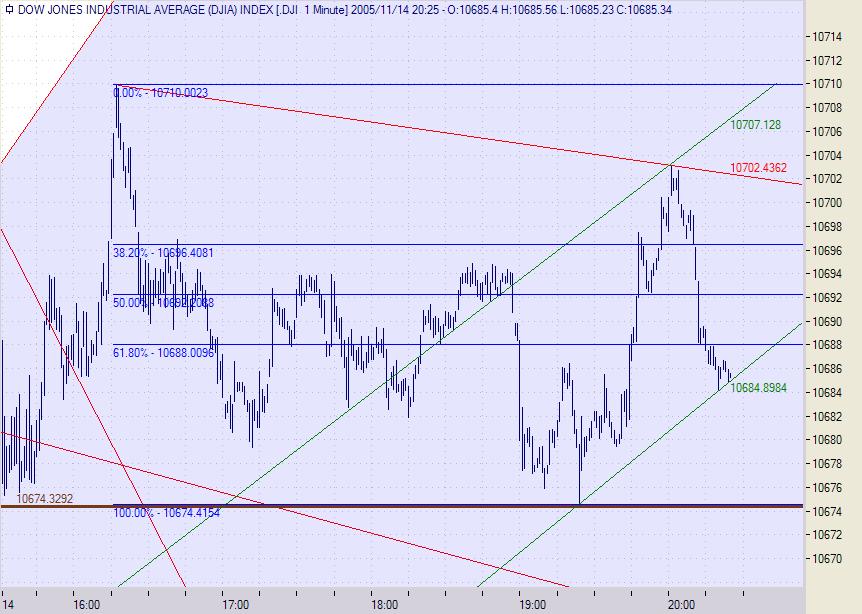Click the green trendline value 10707.128
Viewport: 862px width, 614px height.
tap(755, 125)
